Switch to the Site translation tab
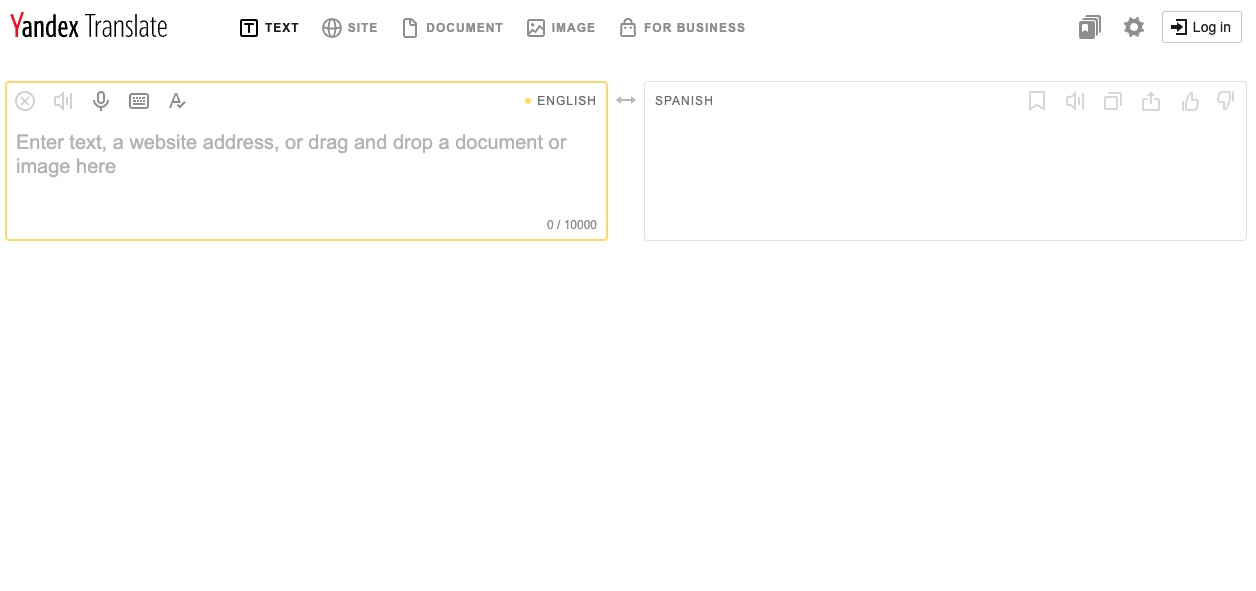 350,27
